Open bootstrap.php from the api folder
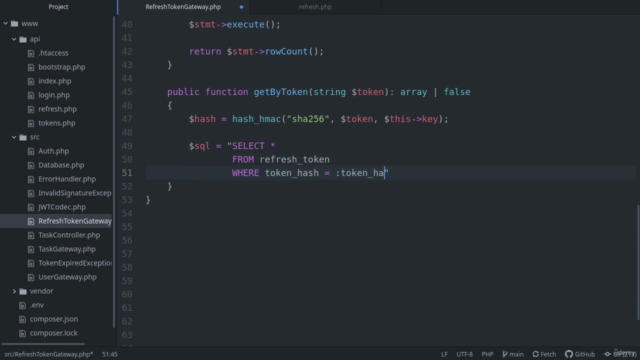Image resolution: width=640 pixels, height=360 pixels. pyautogui.click(x=62, y=67)
